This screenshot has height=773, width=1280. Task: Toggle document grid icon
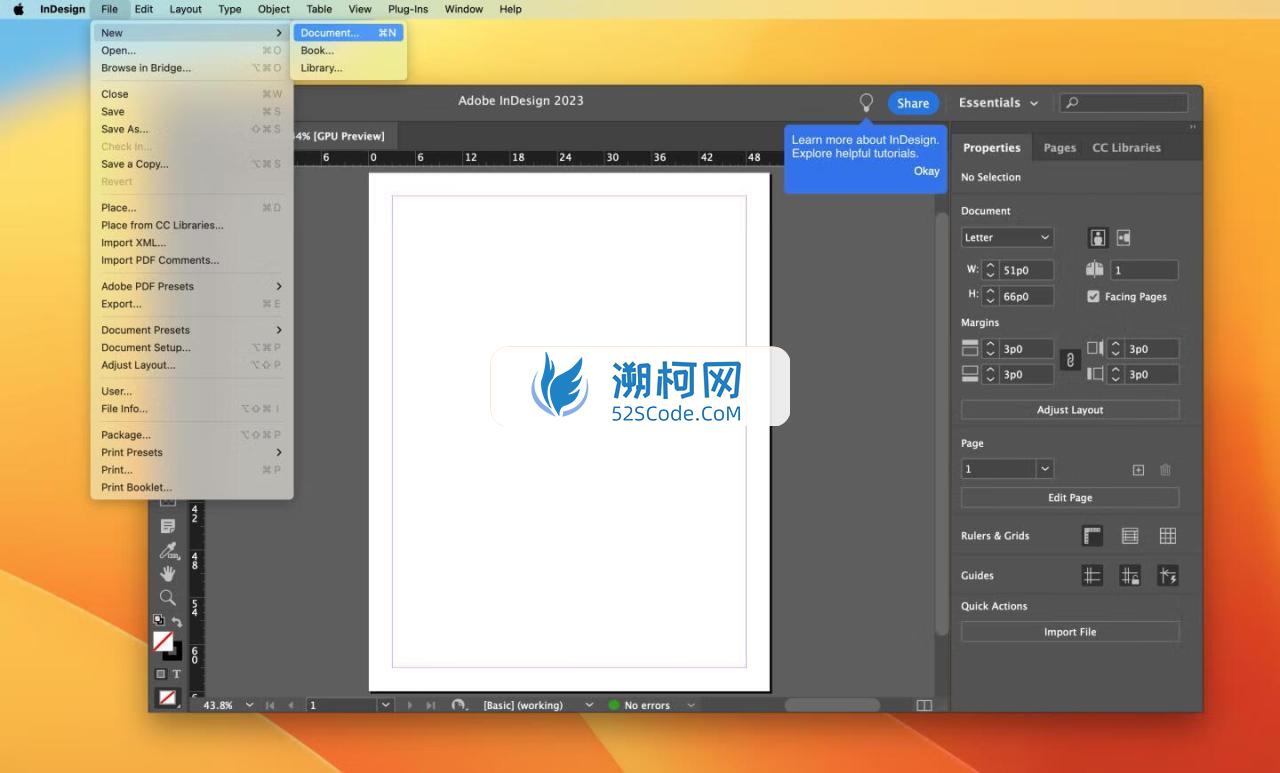[x=1168, y=536]
